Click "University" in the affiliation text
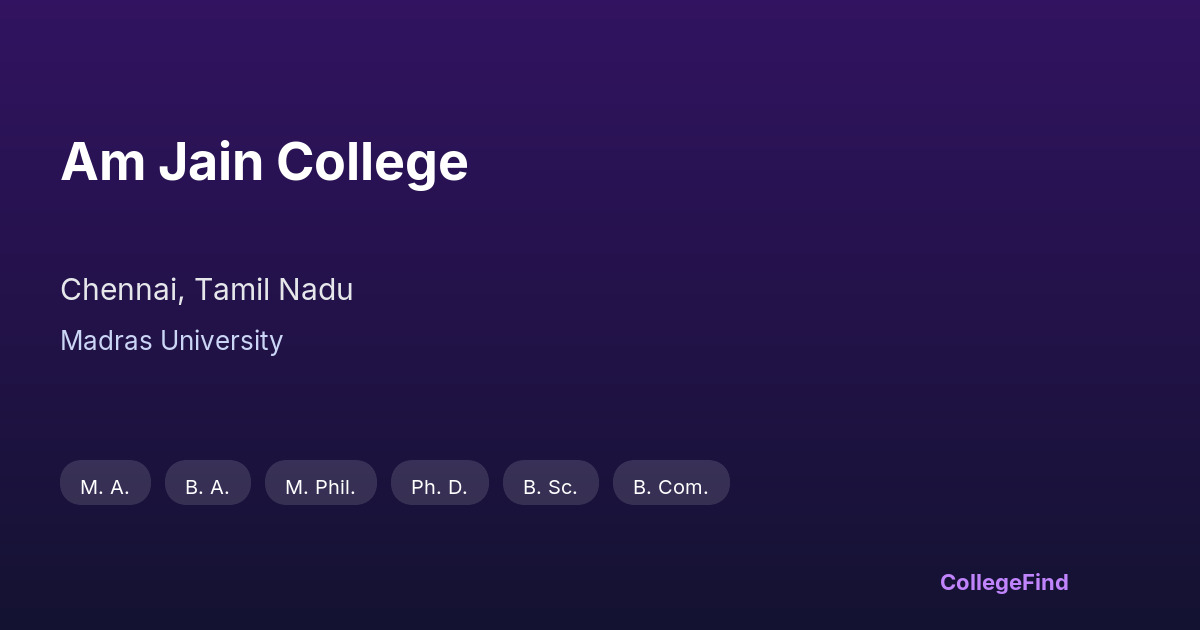The width and height of the screenshot is (1200, 630). click(x=221, y=341)
